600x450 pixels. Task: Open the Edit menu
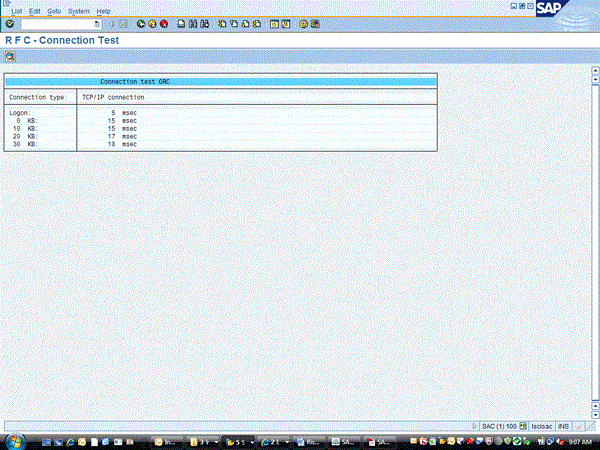tap(35, 10)
